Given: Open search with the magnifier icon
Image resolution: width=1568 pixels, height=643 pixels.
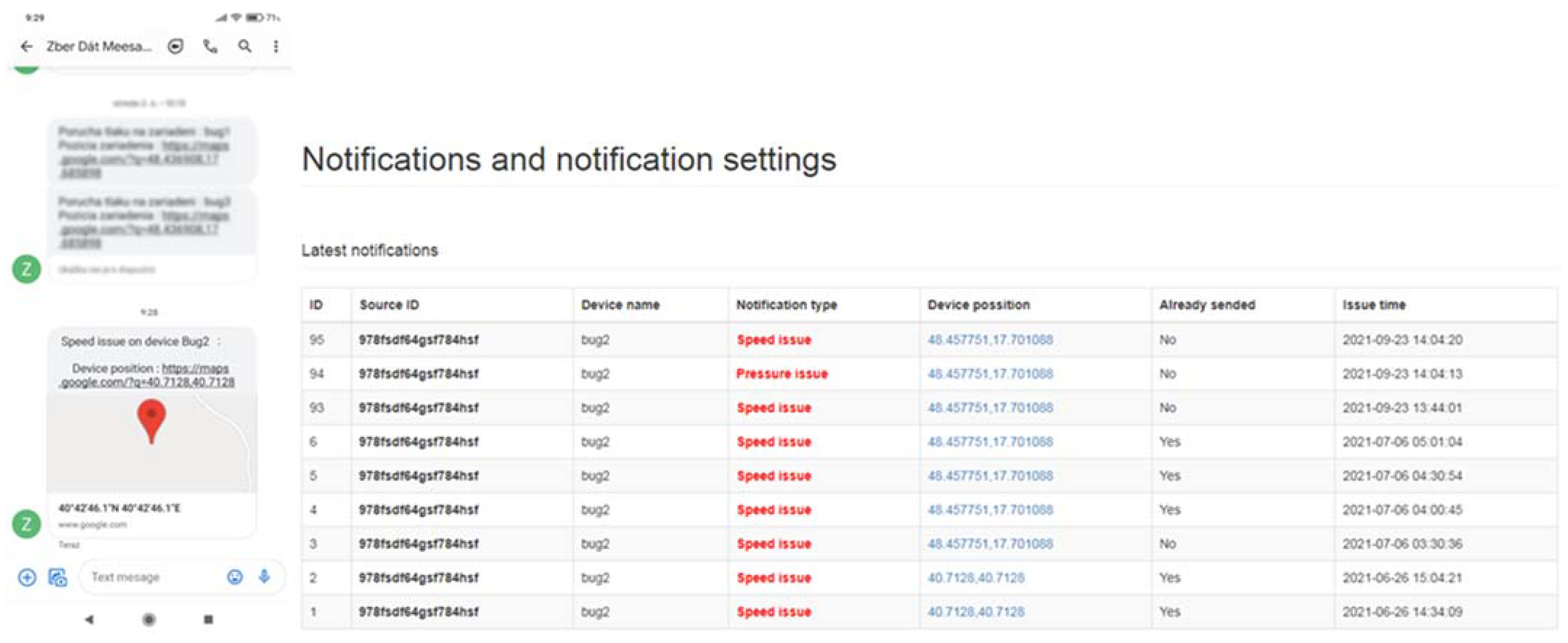Looking at the screenshot, I should [x=245, y=46].
